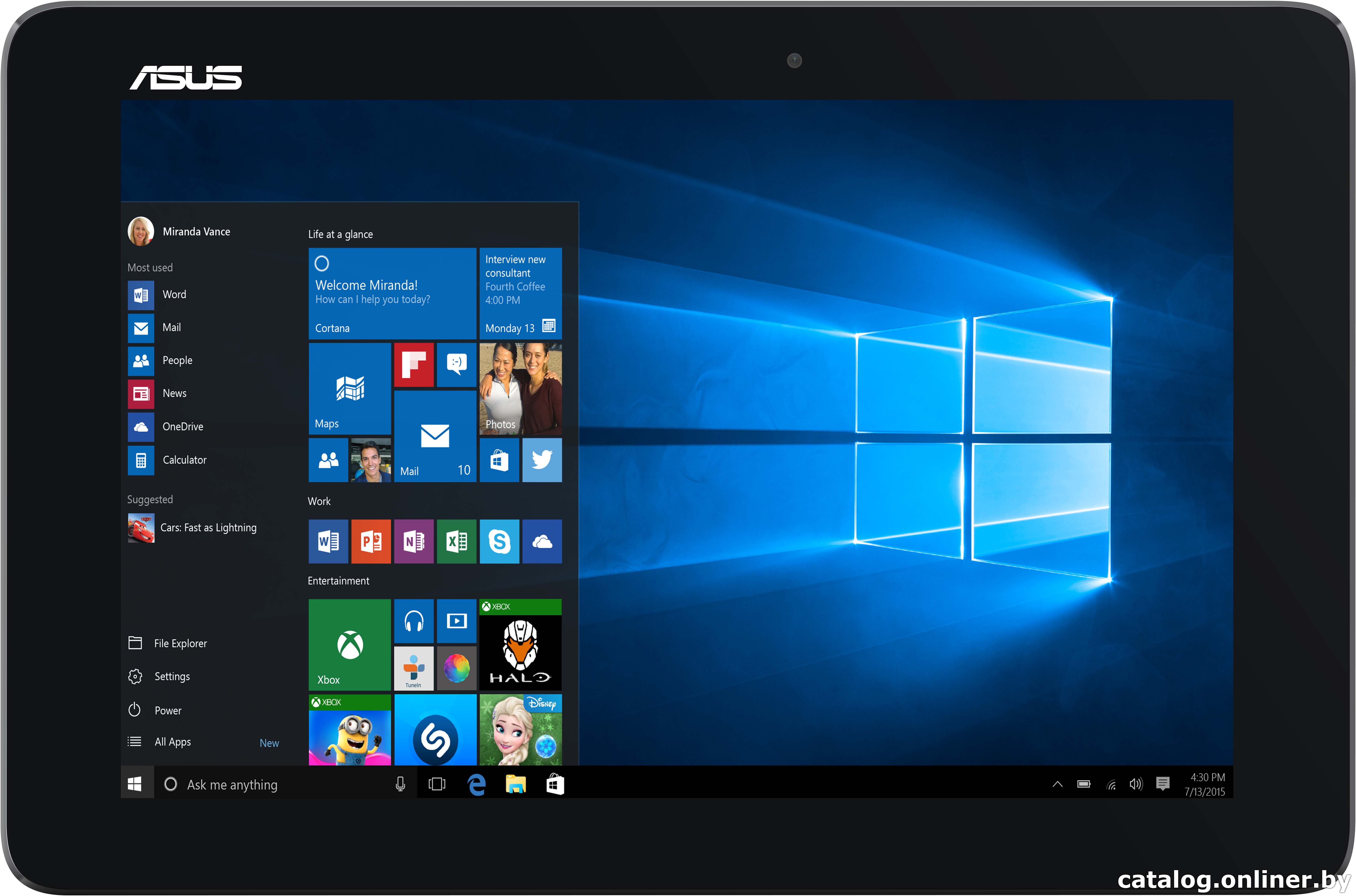This screenshot has height=896, width=1356.
Task: Click the clock showing 4:30 PM
Action: click(1205, 785)
